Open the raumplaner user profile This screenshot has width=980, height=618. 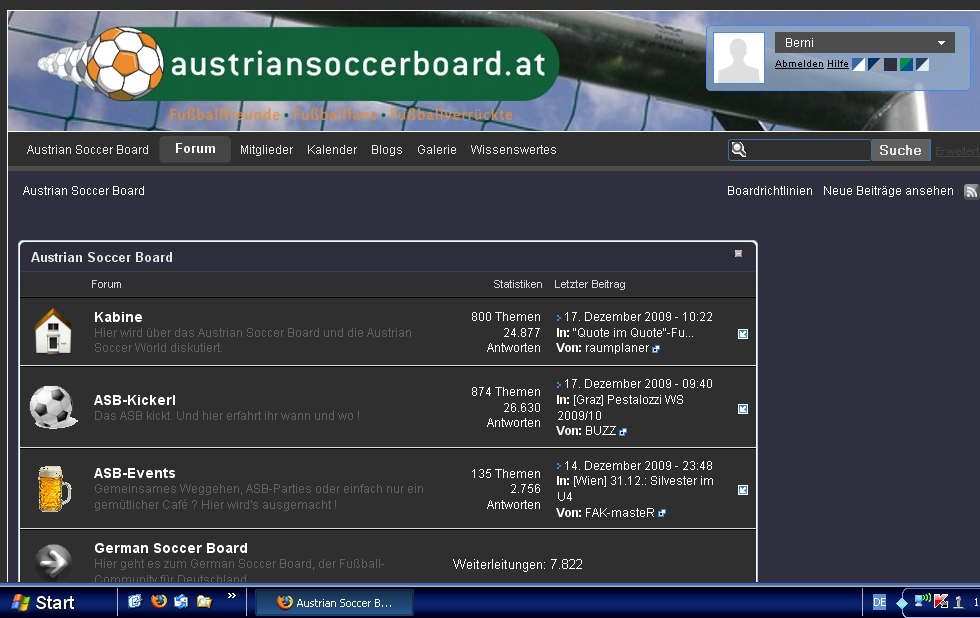point(617,348)
